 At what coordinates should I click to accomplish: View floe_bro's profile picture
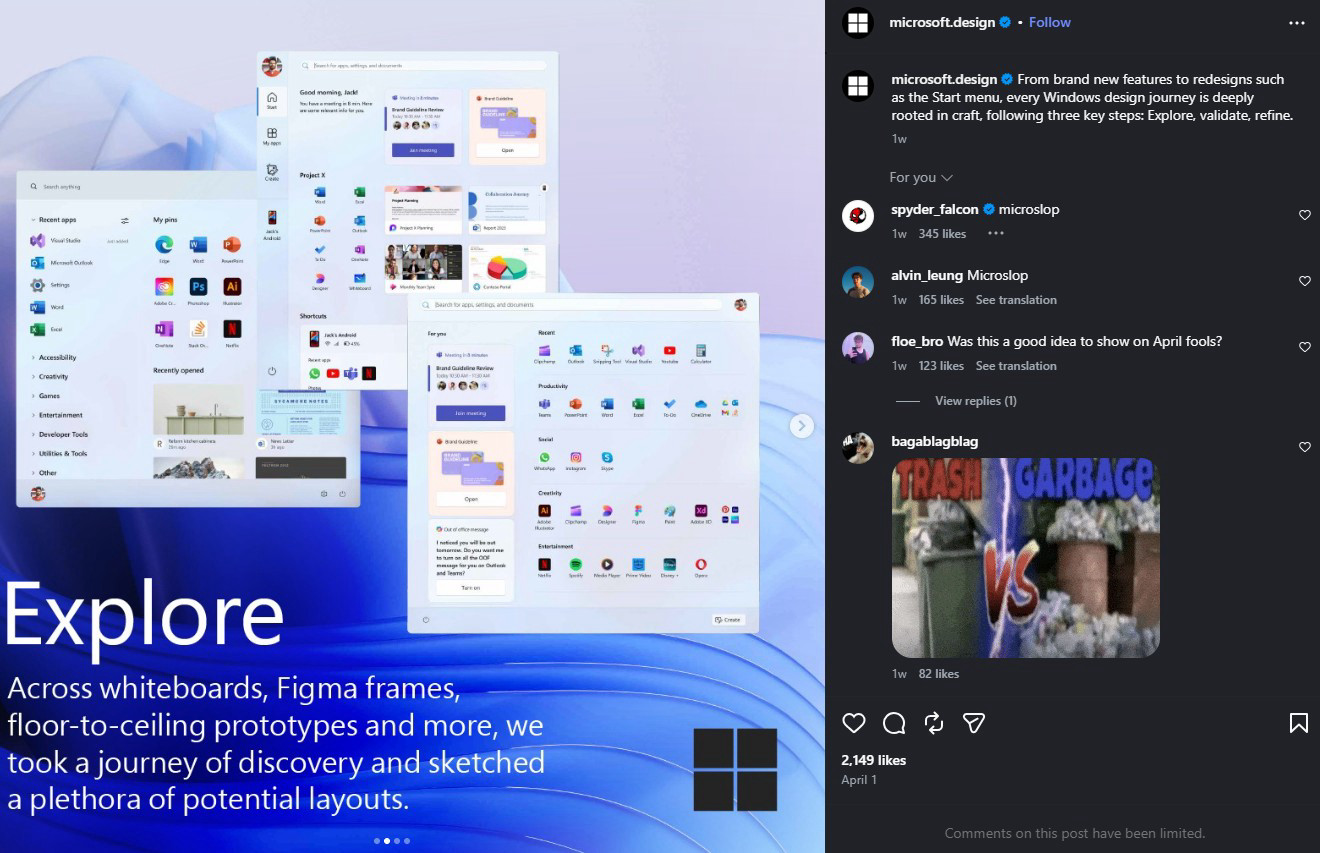click(x=858, y=347)
